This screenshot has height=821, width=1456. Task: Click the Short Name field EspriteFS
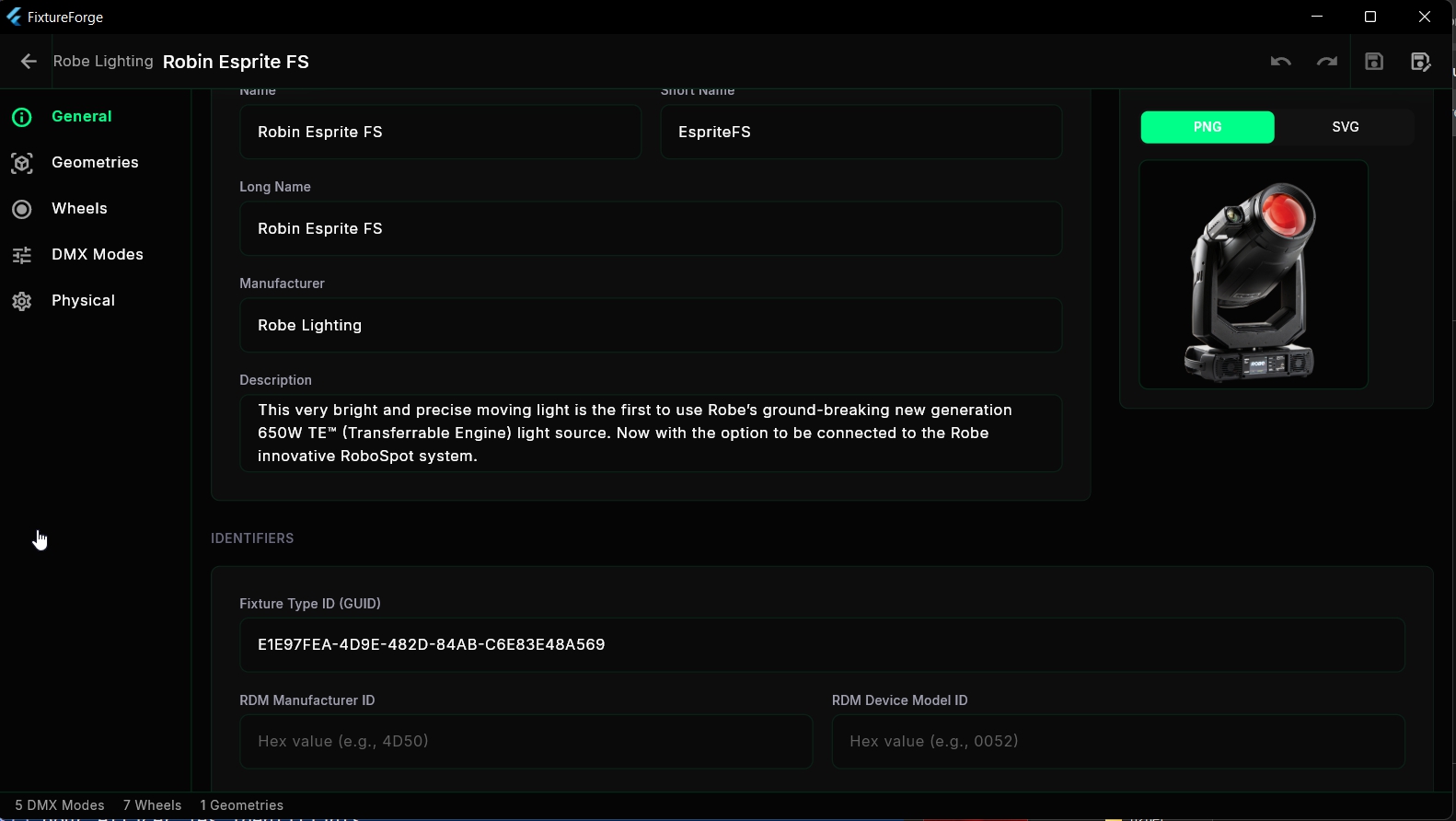click(861, 132)
